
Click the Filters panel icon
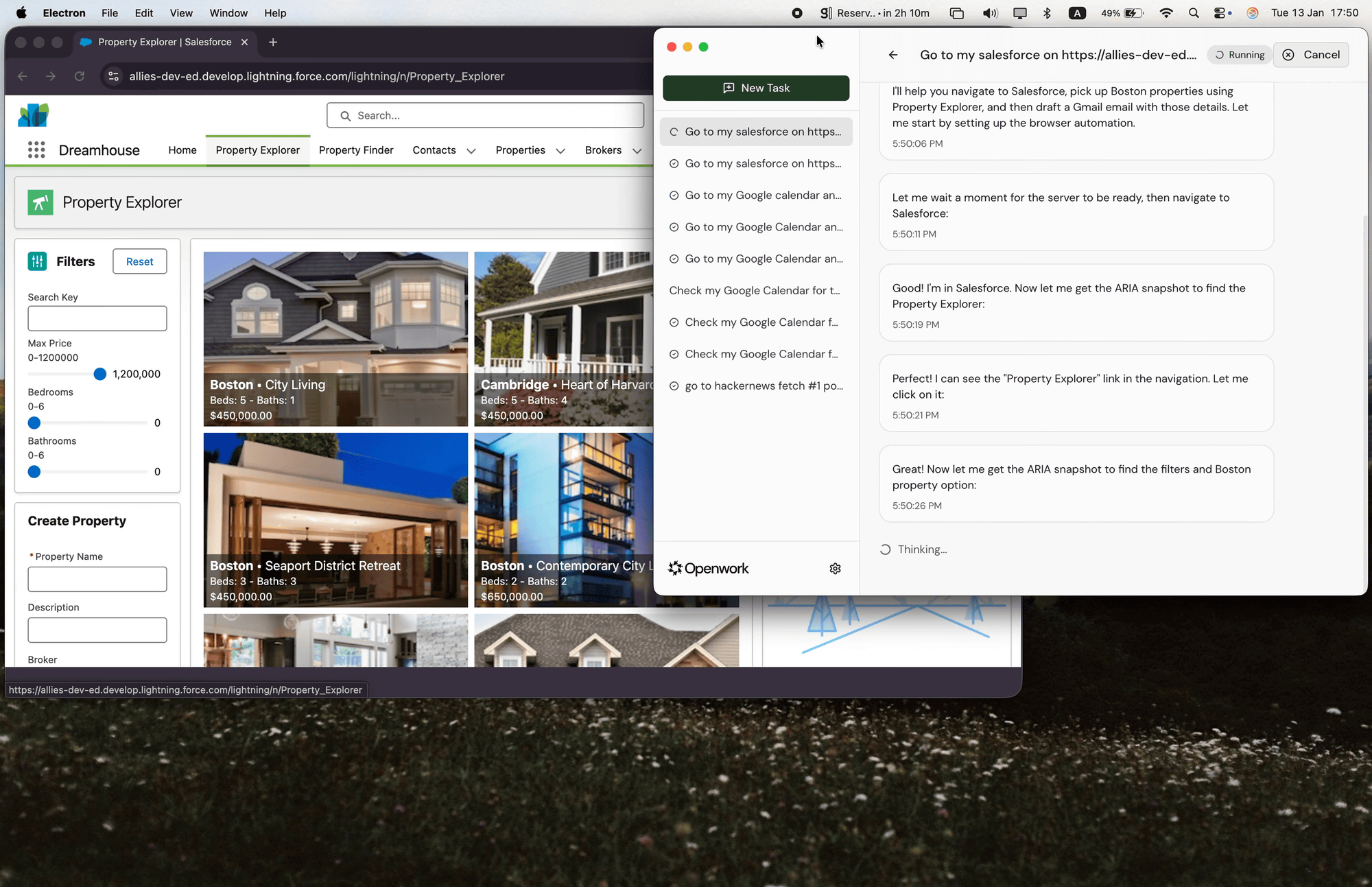coord(37,261)
